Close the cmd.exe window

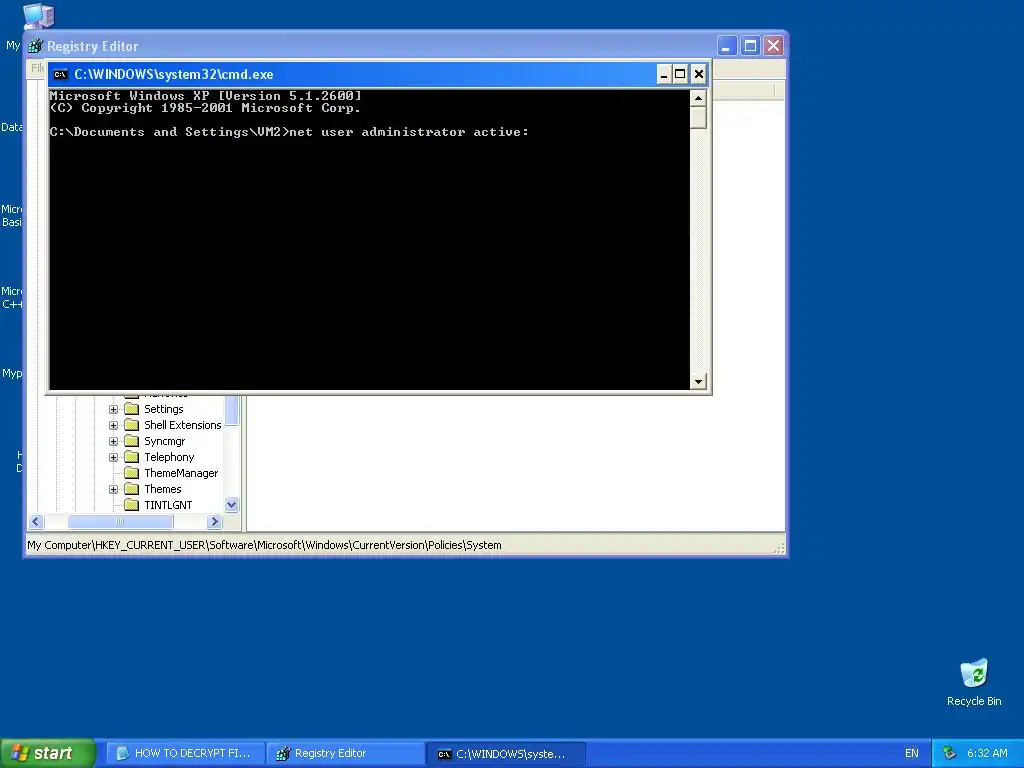coord(699,74)
